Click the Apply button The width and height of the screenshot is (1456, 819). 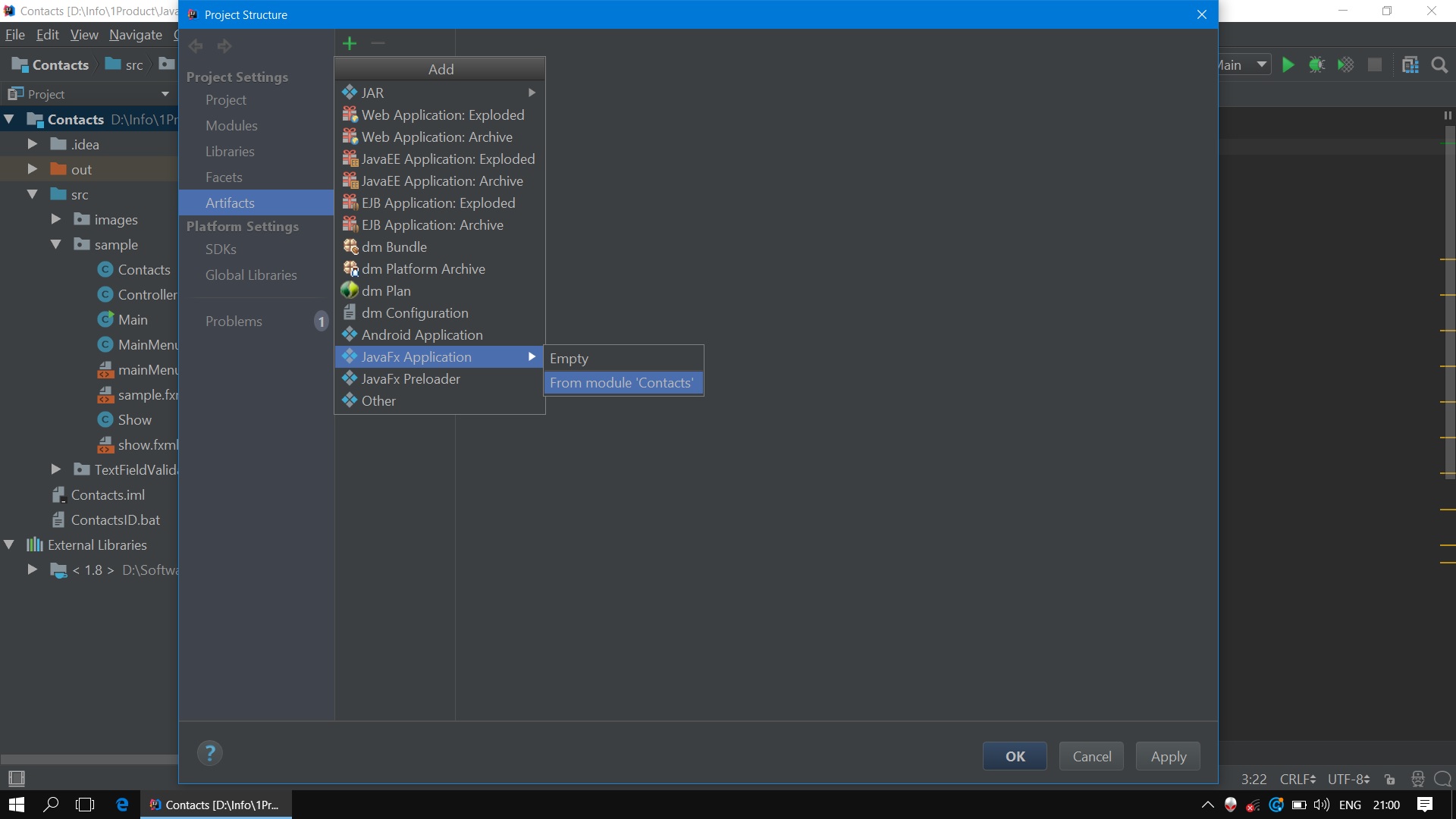1168,756
